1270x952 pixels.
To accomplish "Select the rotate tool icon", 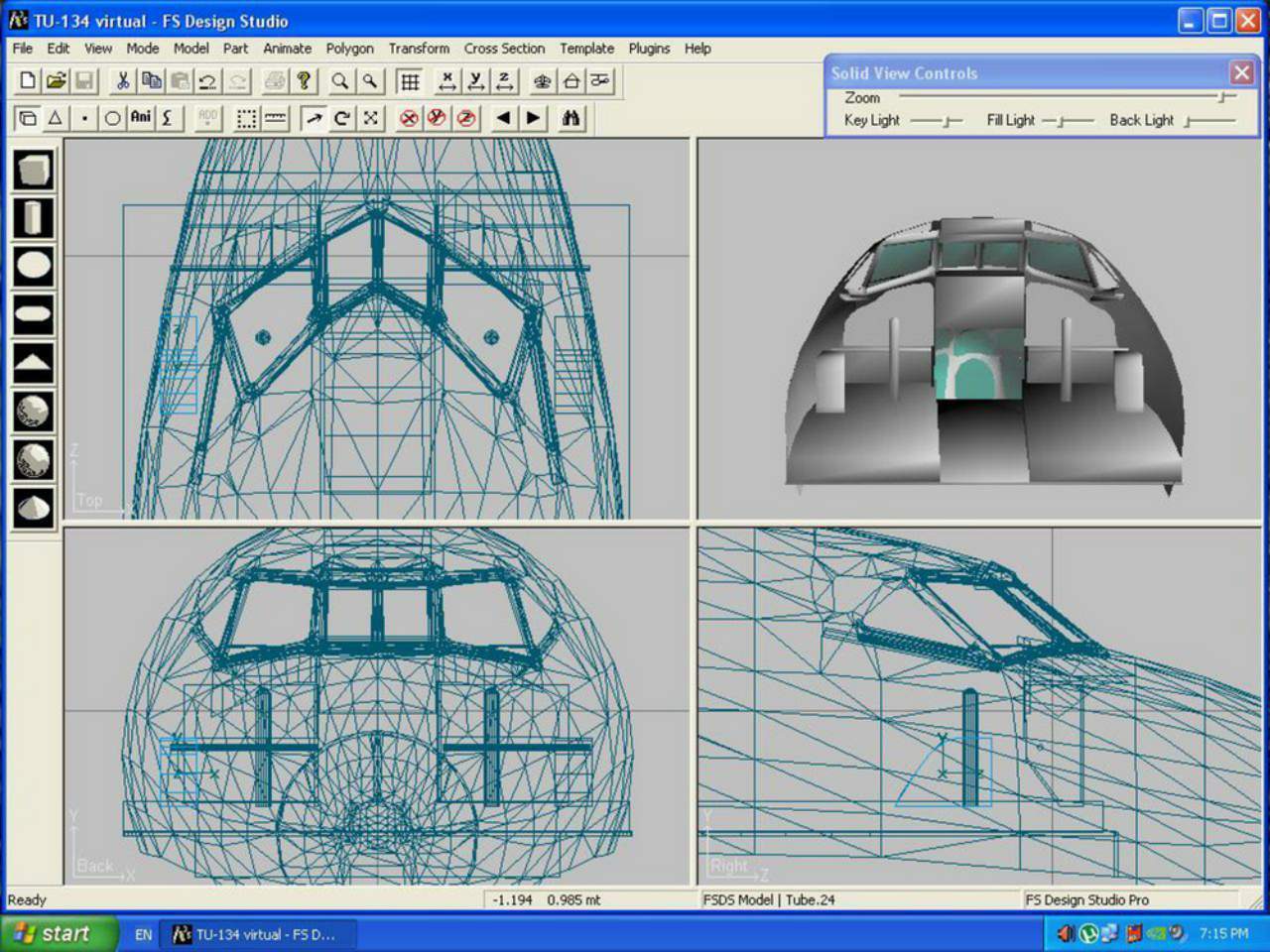I will [341, 118].
